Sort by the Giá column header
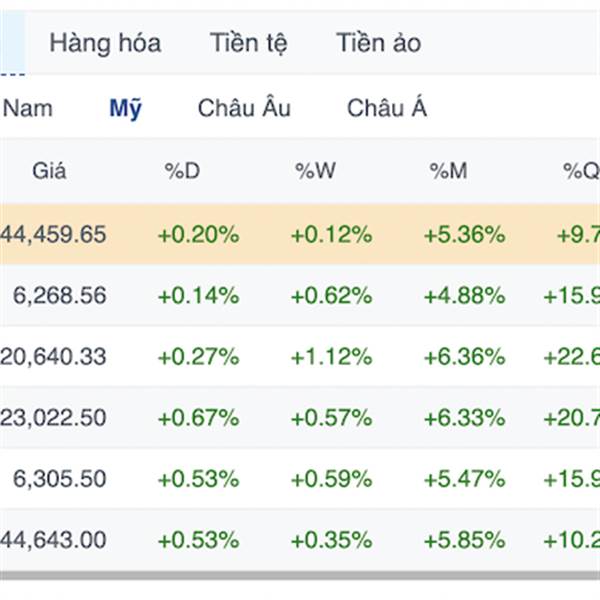This screenshot has width=600, height=600. (49, 171)
